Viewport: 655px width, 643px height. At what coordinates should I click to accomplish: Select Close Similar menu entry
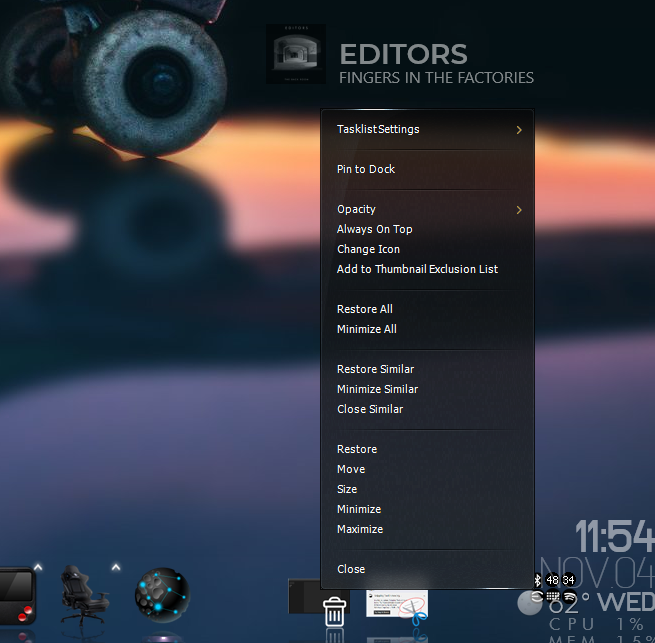370,409
